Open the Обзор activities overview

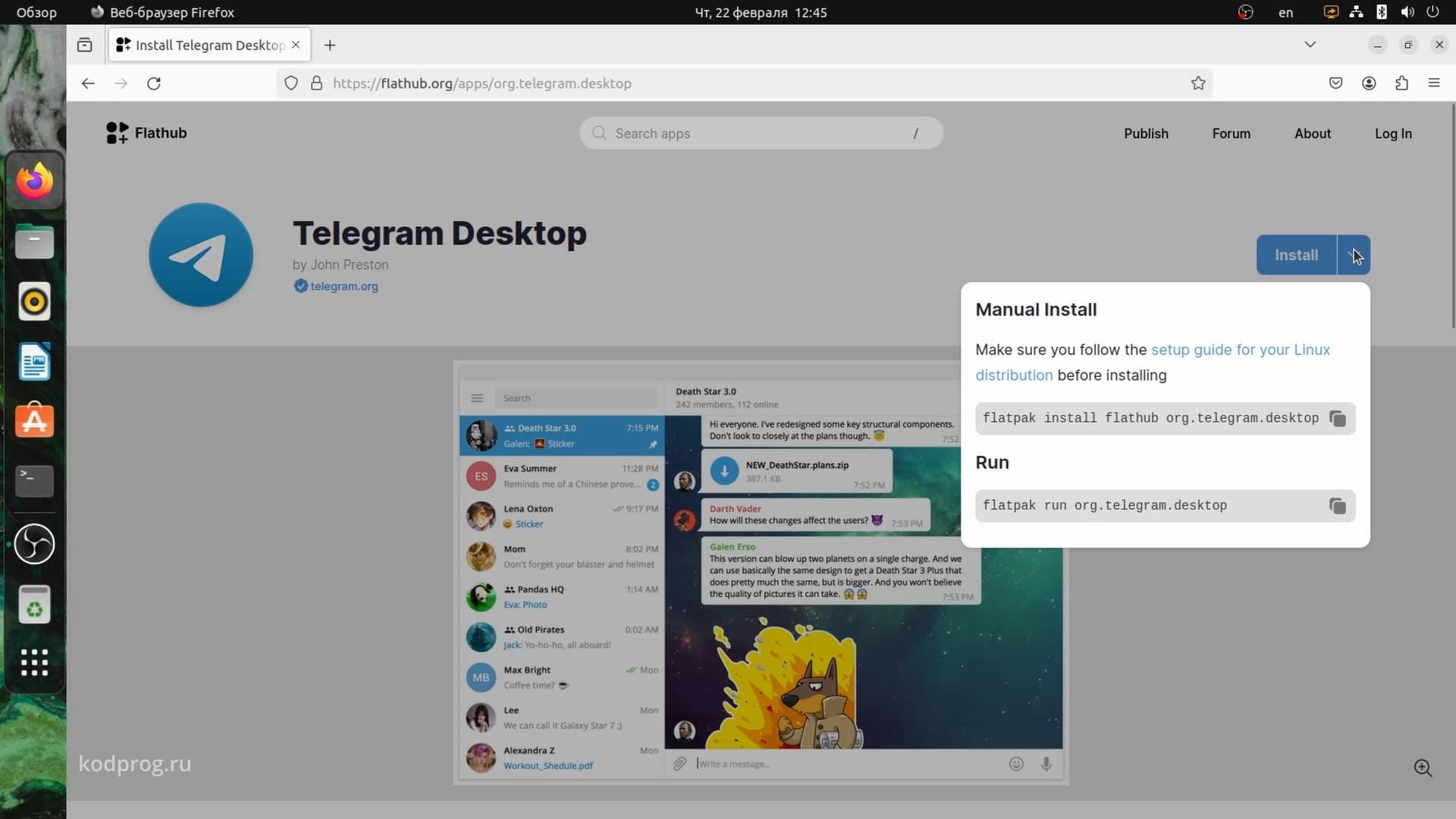[x=36, y=12]
